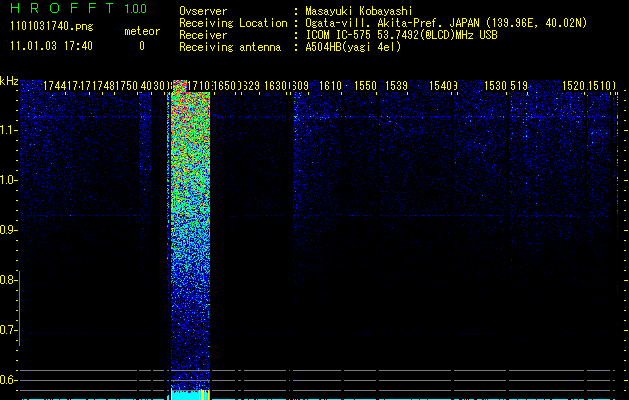Click the Receiving Location label

point(233,23)
